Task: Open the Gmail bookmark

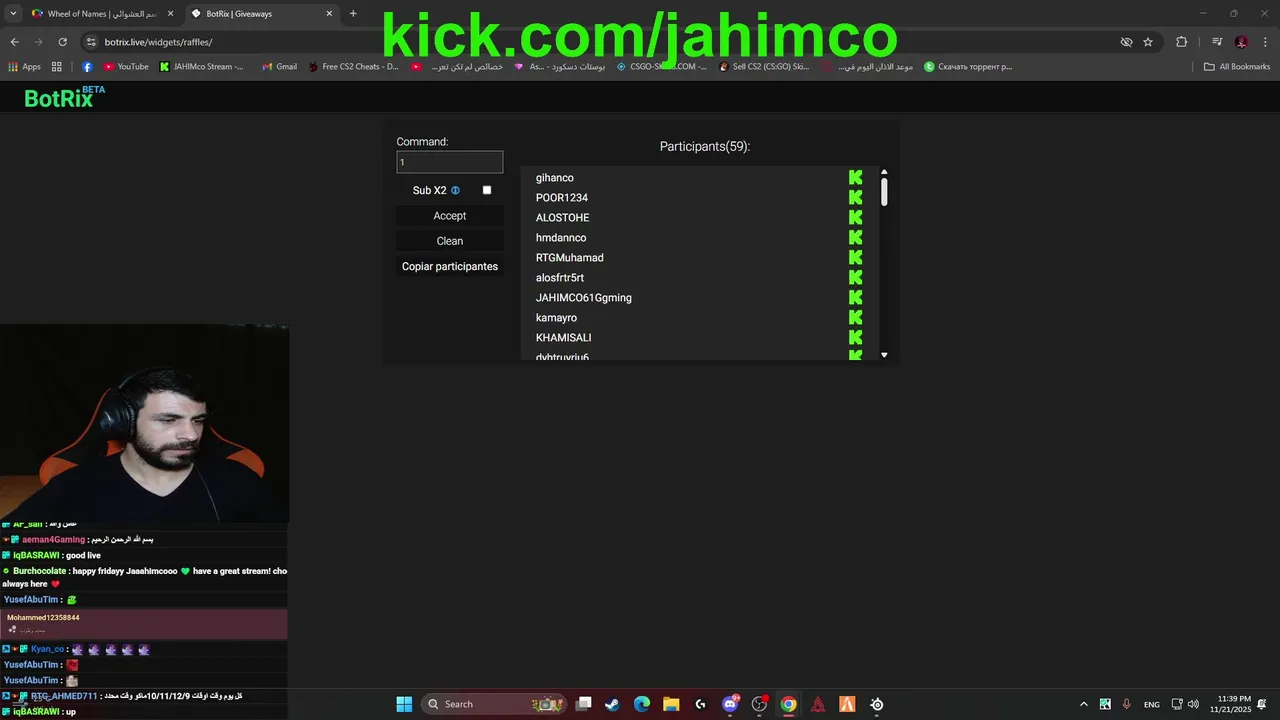Action: click(279, 67)
